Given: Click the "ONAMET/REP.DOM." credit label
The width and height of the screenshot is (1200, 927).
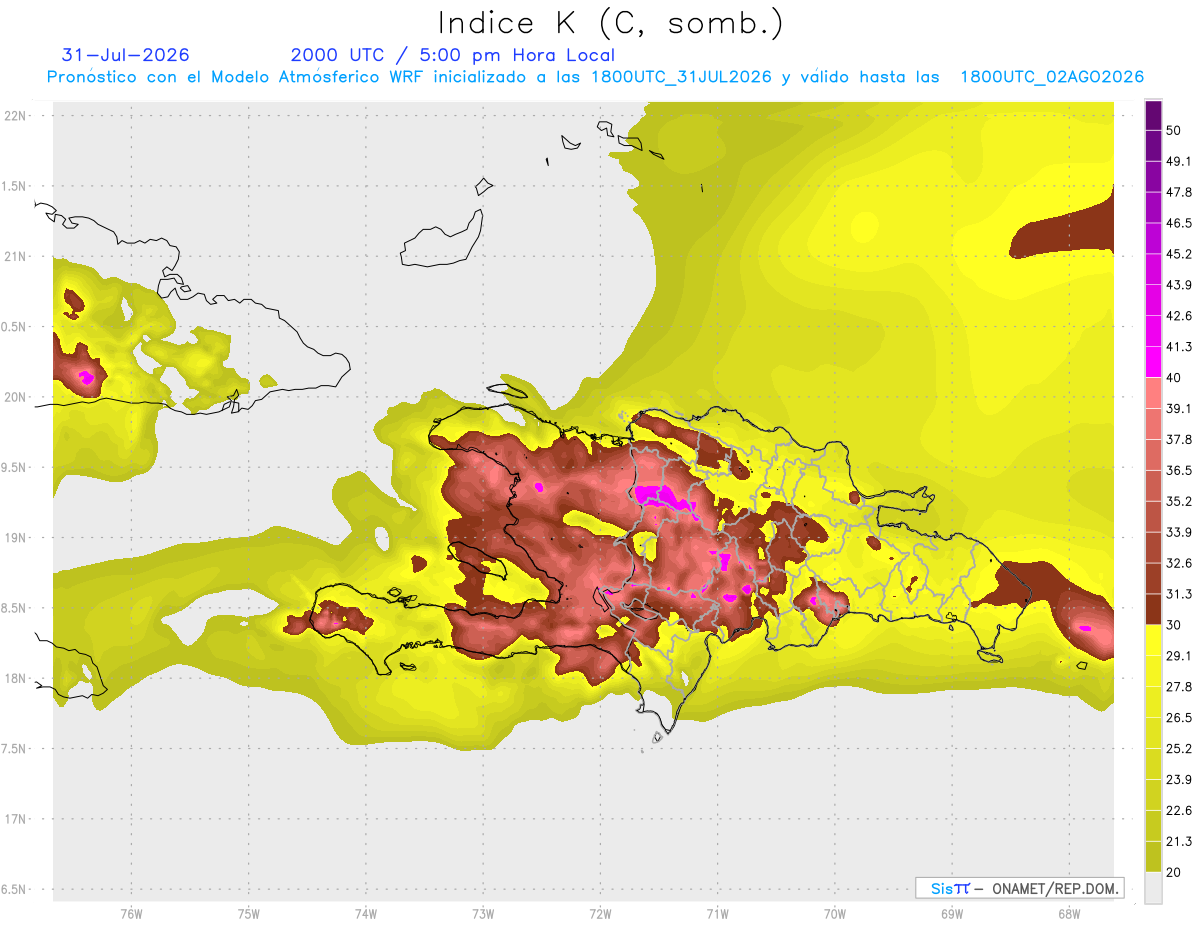Looking at the screenshot, I should (x=1056, y=888).
